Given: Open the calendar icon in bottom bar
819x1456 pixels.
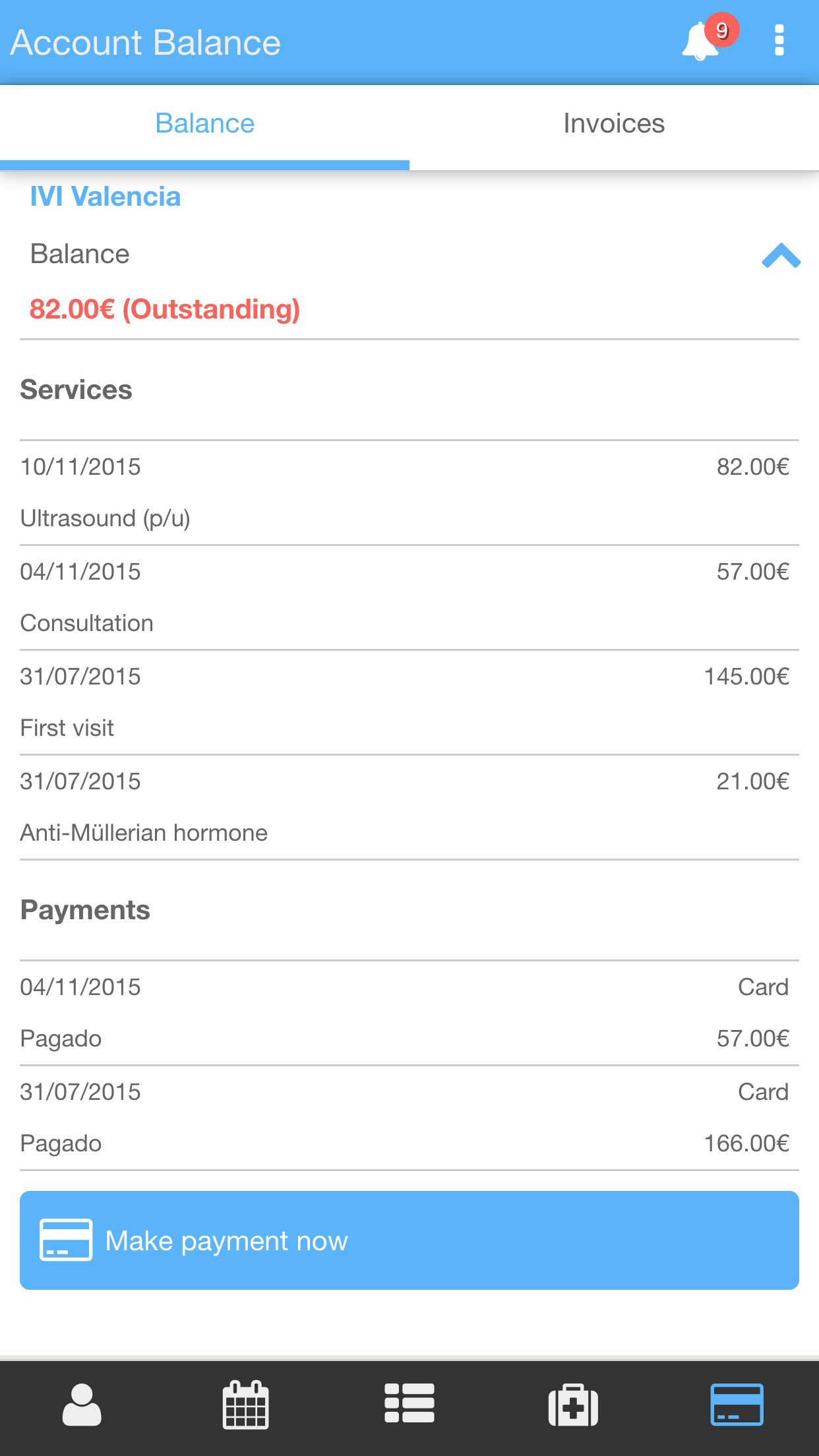Looking at the screenshot, I should [x=245, y=1405].
